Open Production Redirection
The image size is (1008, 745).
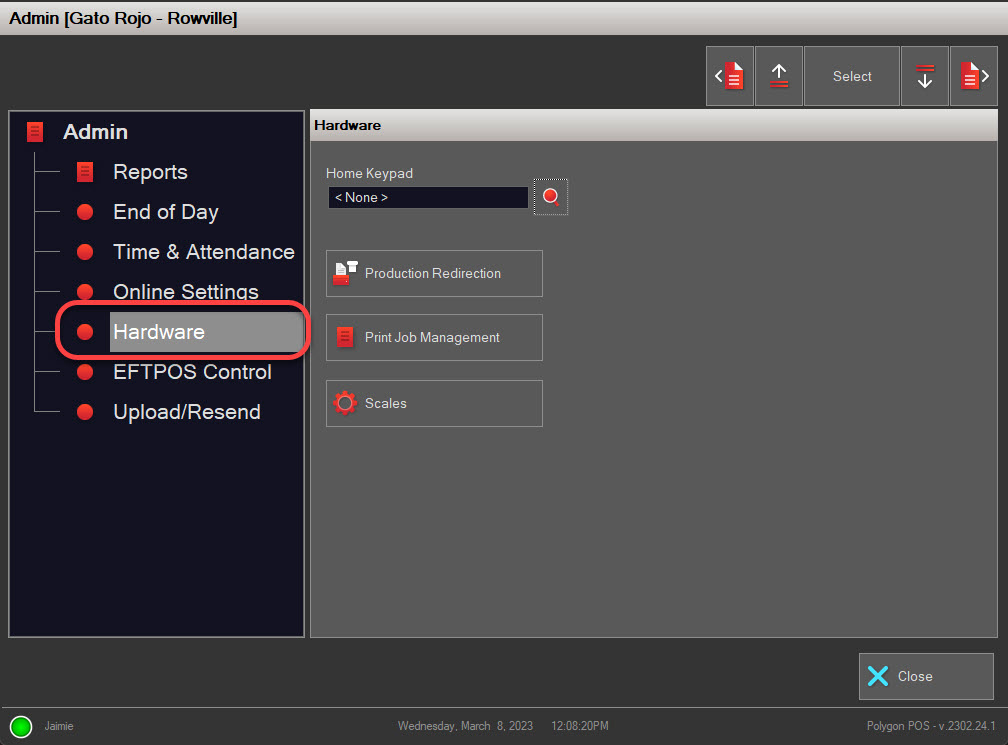(434, 273)
